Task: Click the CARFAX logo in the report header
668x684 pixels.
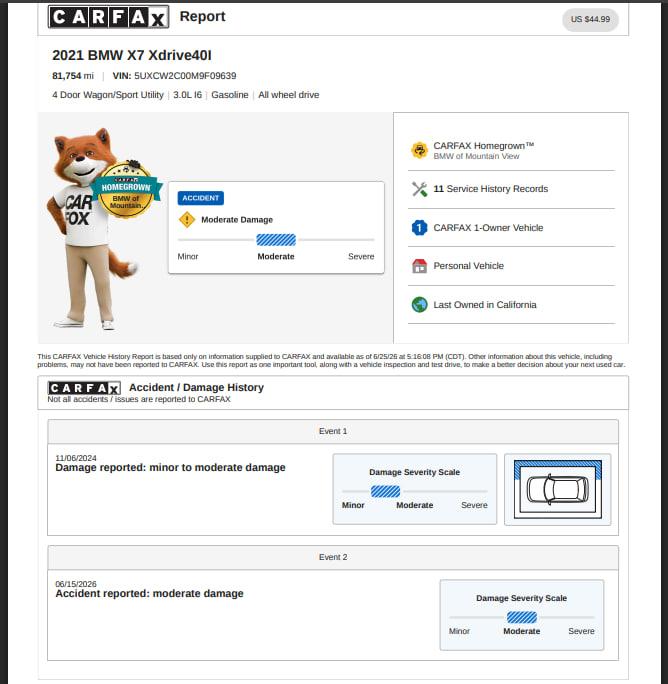Action: 108,17
